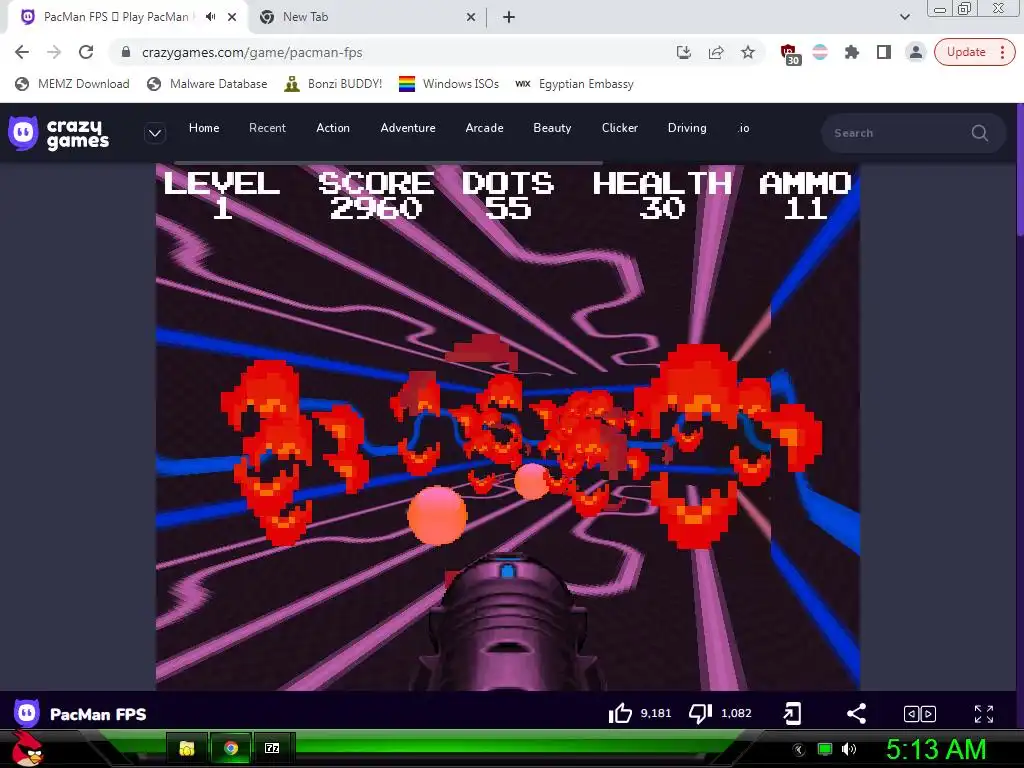The width and height of the screenshot is (1024, 768).
Task: Open the file explorer taskbar icon
Action: pyautogui.click(x=187, y=748)
